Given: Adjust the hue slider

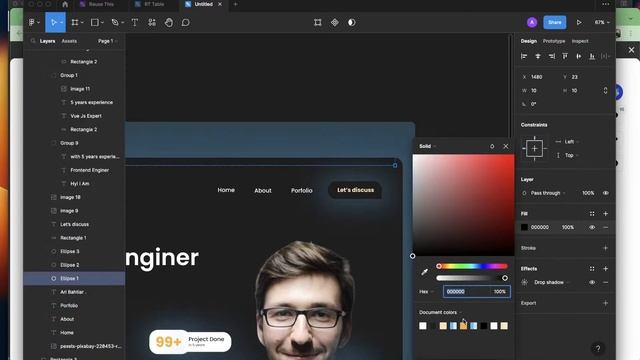Looking at the screenshot, I should tap(472, 266).
